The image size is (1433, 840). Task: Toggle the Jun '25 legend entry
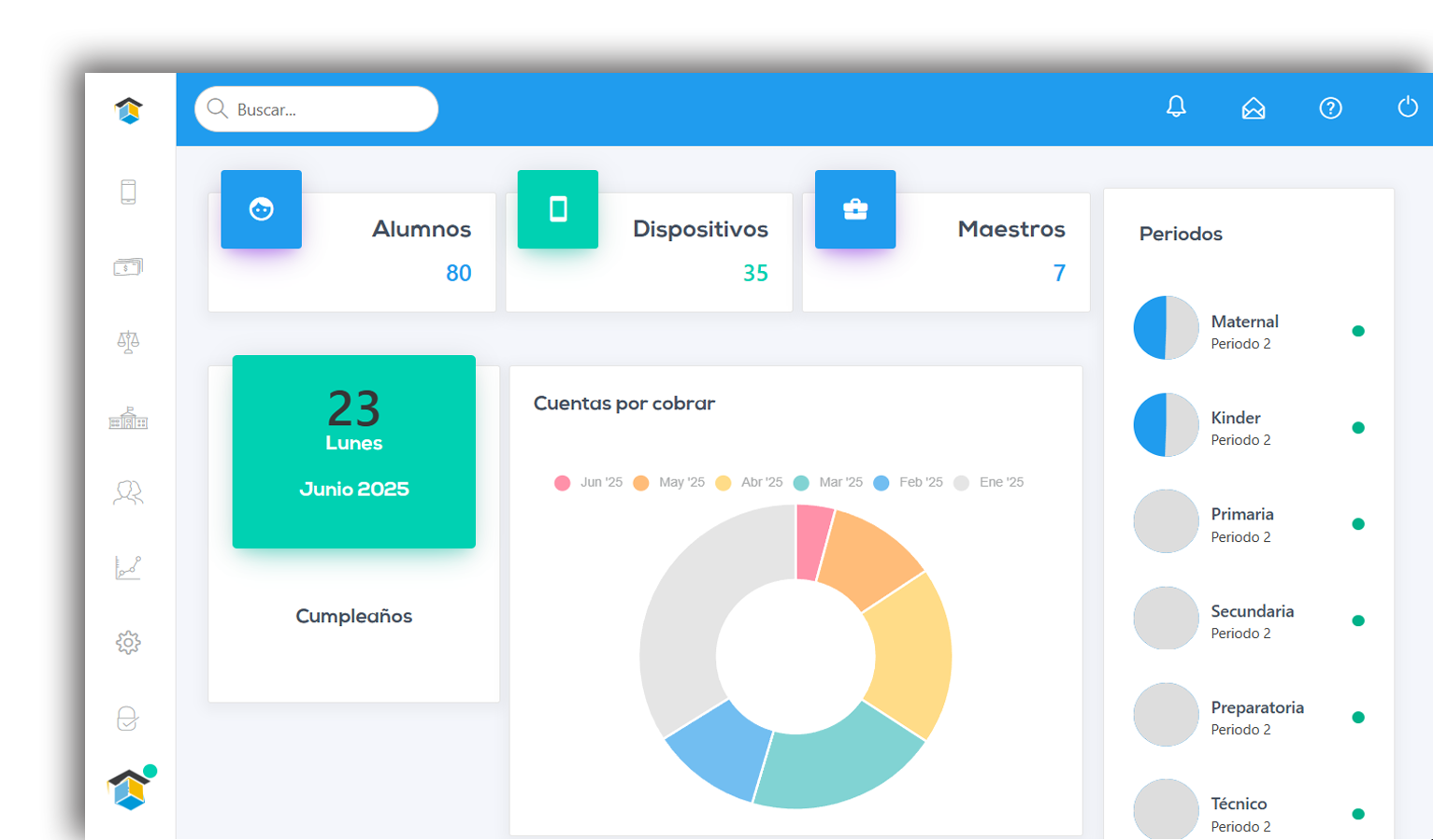[x=588, y=483]
